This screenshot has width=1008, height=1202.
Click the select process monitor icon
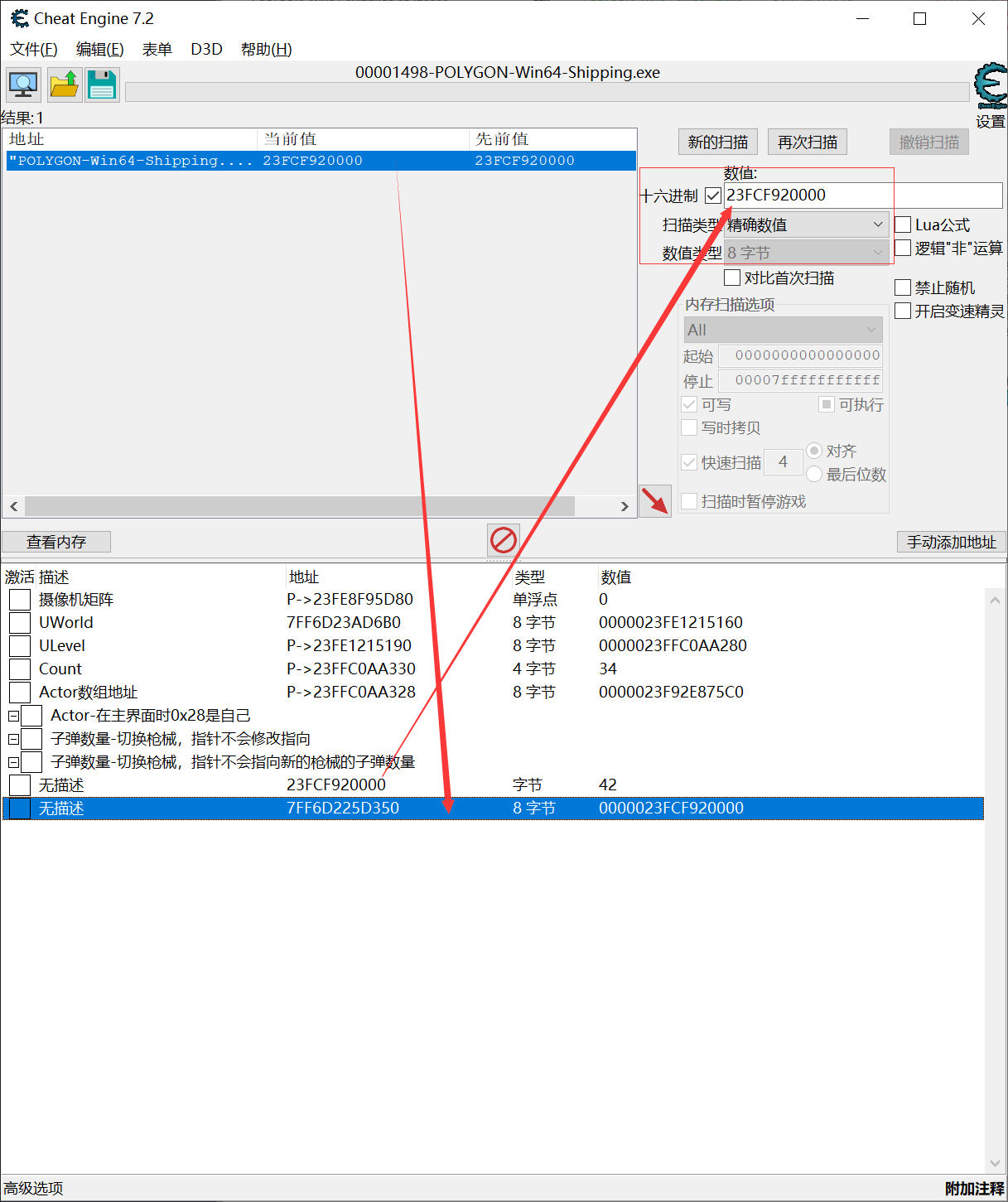pyautogui.click(x=23, y=84)
